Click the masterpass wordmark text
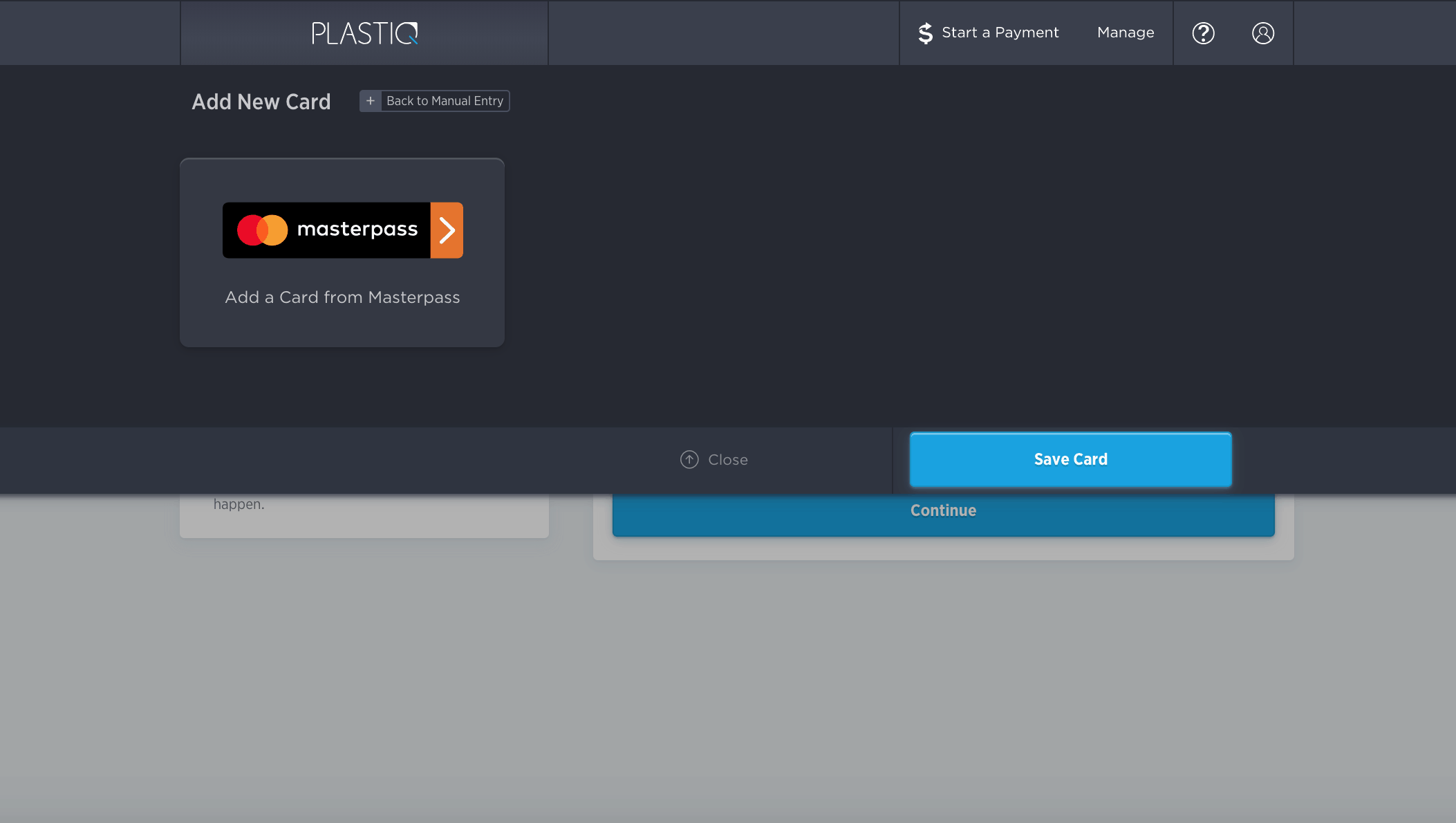 [x=357, y=229]
